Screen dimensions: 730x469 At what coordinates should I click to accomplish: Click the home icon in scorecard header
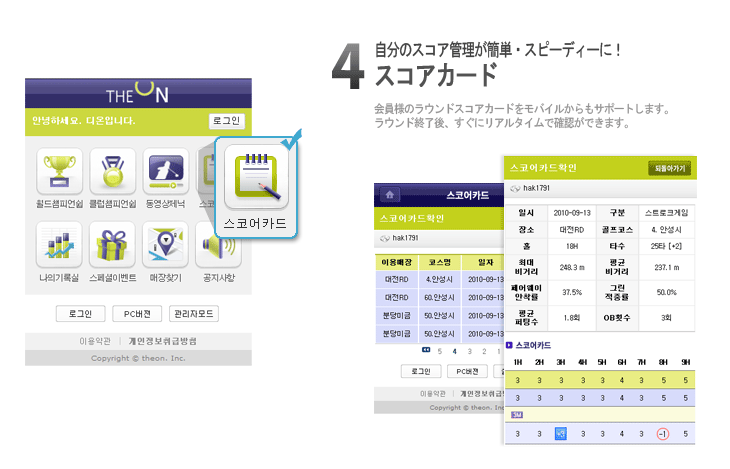tap(389, 195)
